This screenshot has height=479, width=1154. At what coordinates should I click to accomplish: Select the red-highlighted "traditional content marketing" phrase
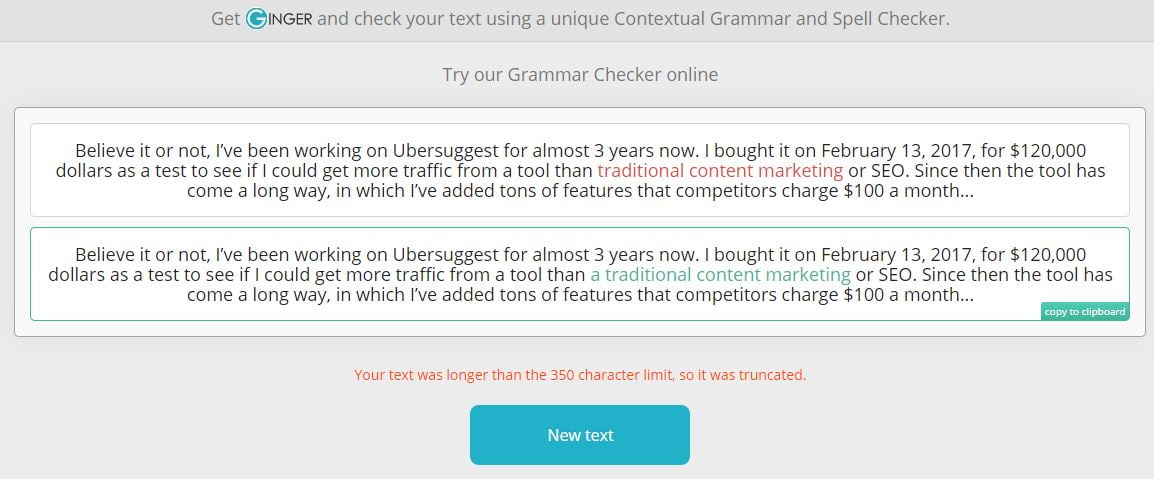tap(720, 171)
